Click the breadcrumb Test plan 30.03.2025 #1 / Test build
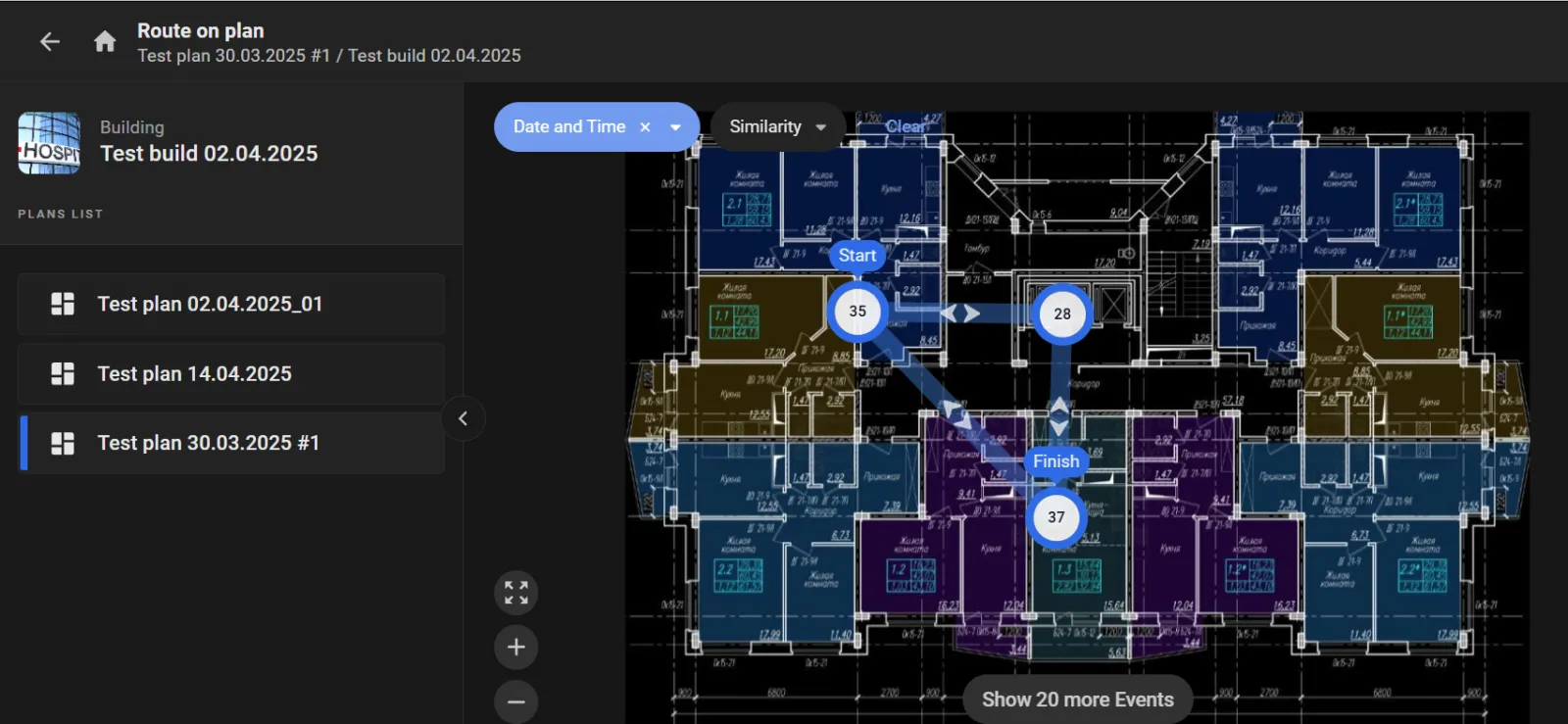The height and width of the screenshot is (724, 1568). pyautogui.click(x=329, y=56)
